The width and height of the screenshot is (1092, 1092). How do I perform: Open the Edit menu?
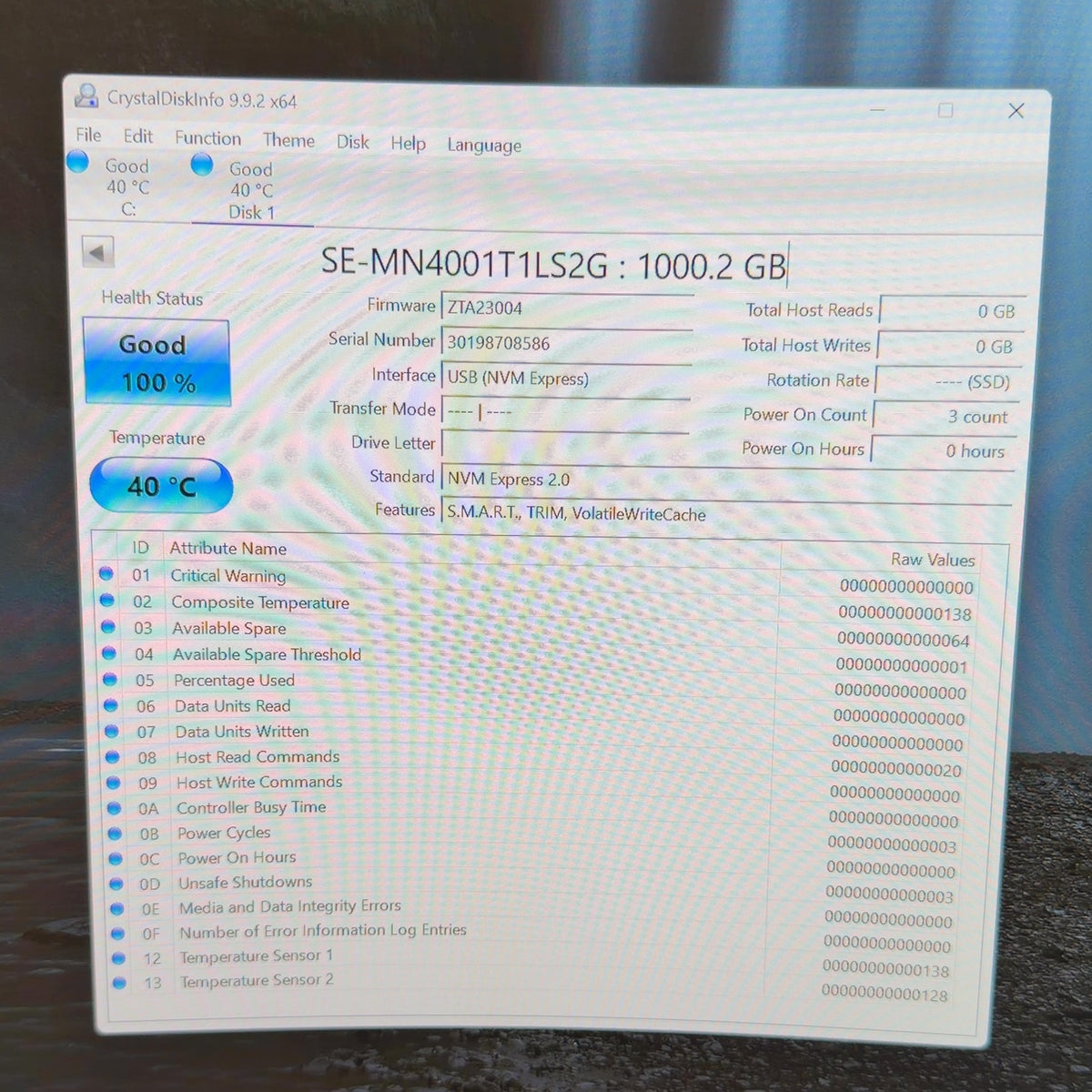coord(138,136)
